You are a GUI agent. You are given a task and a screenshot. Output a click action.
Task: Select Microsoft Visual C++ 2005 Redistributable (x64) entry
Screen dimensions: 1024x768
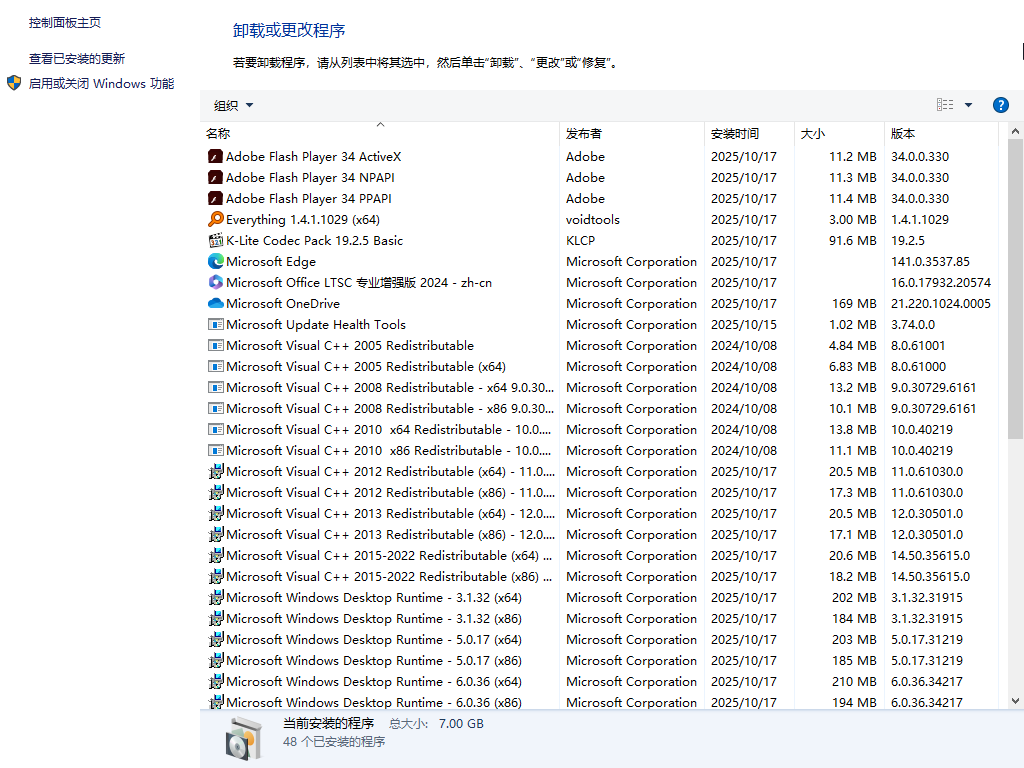pos(365,367)
